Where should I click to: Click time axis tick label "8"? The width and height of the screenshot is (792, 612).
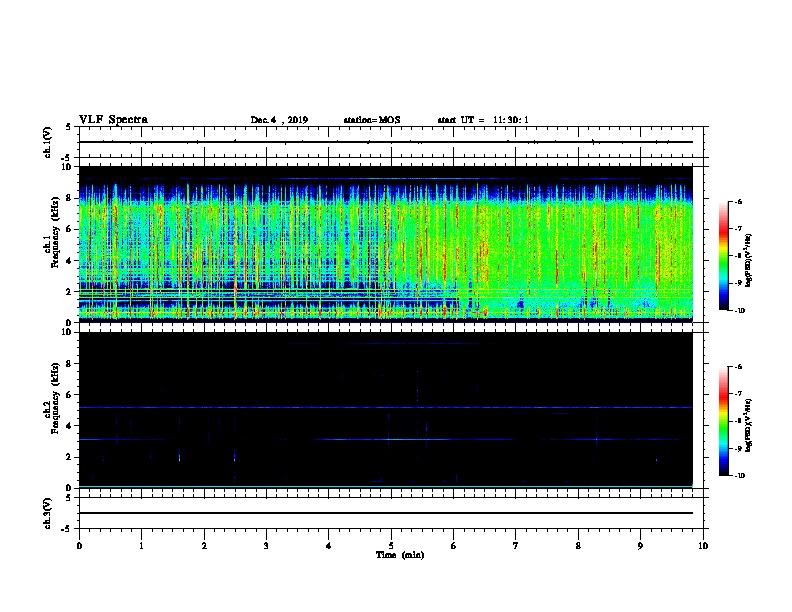[578, 546]
